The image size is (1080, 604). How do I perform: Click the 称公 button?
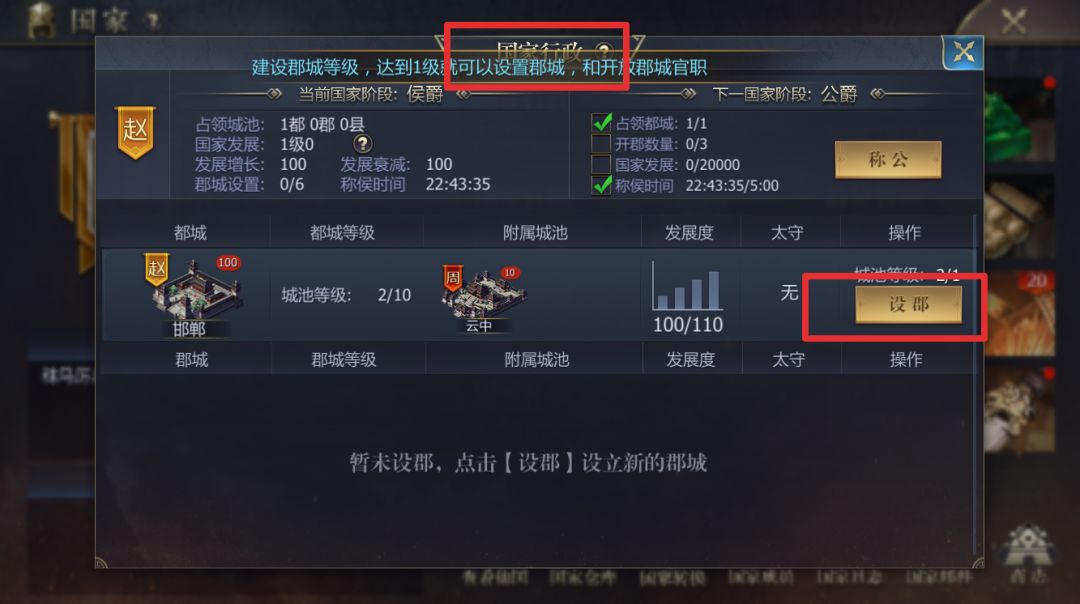pos(888,160)
